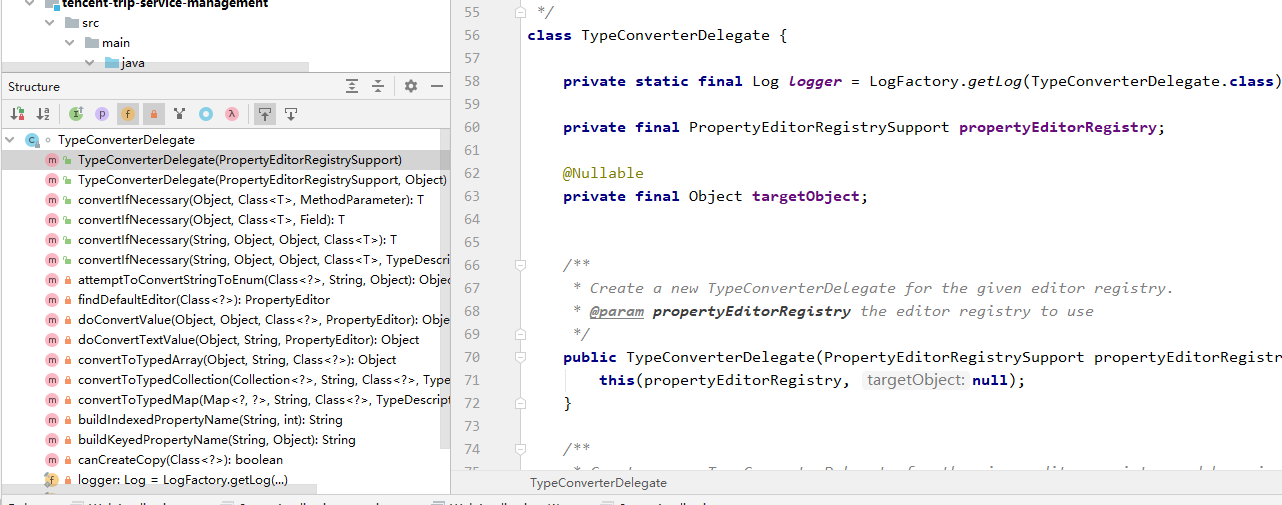The width and height of the screenshot is (1282, 505).
Task: Click lock visibility icon on findDefaultEditor row
Action: pyautogui.click(x=67, y=300)
